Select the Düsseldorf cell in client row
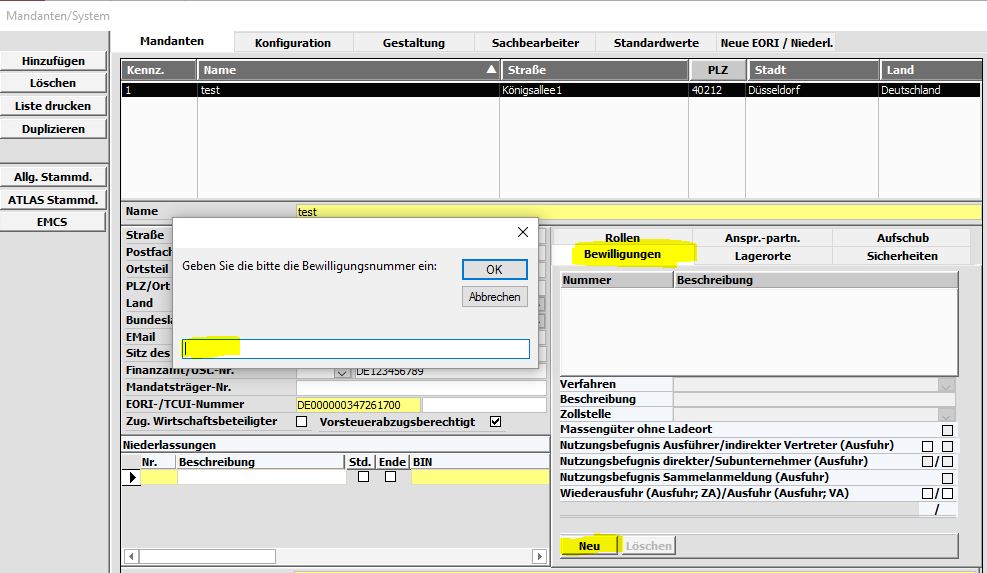 812,90
